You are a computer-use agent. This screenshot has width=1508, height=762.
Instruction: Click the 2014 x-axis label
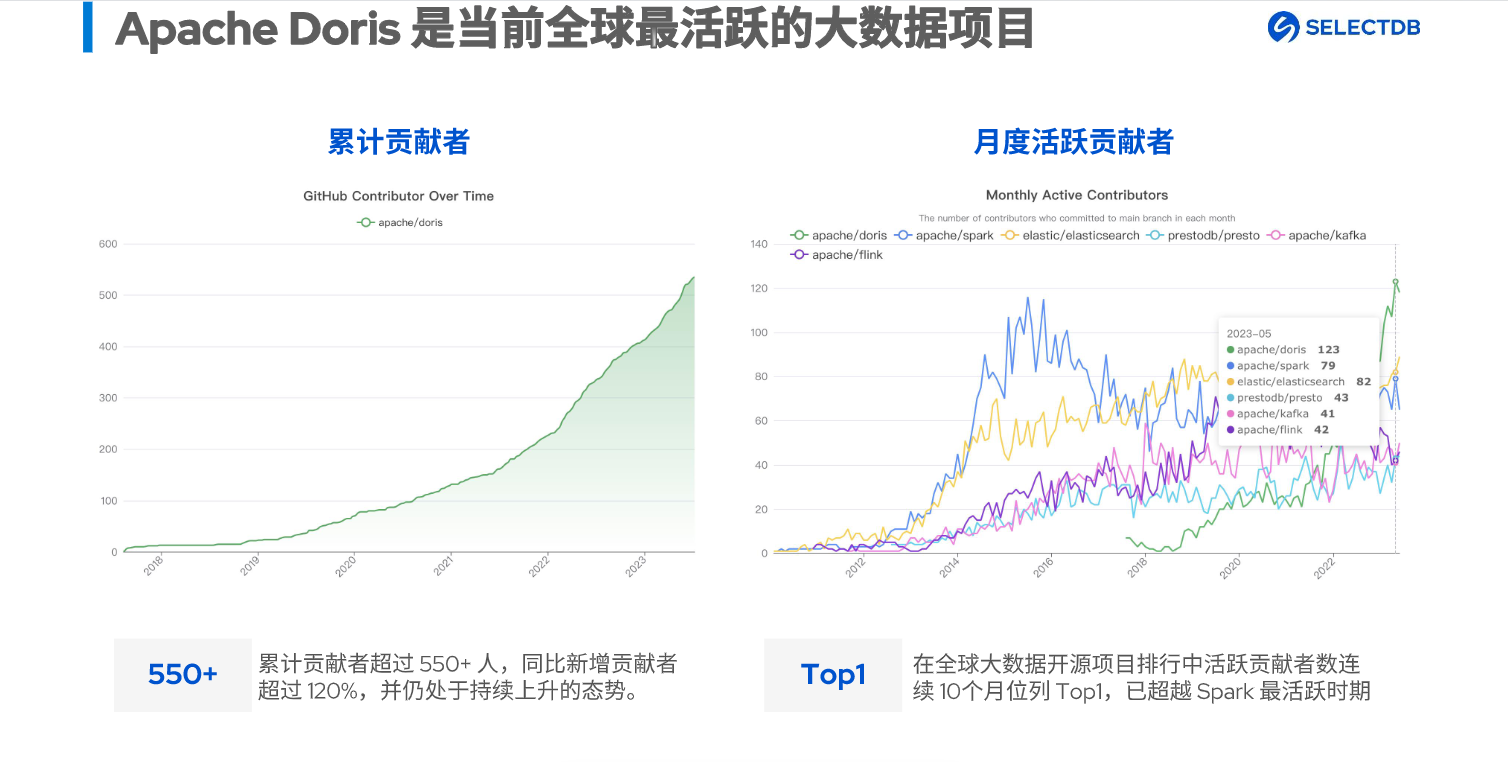tap(949, 568)
